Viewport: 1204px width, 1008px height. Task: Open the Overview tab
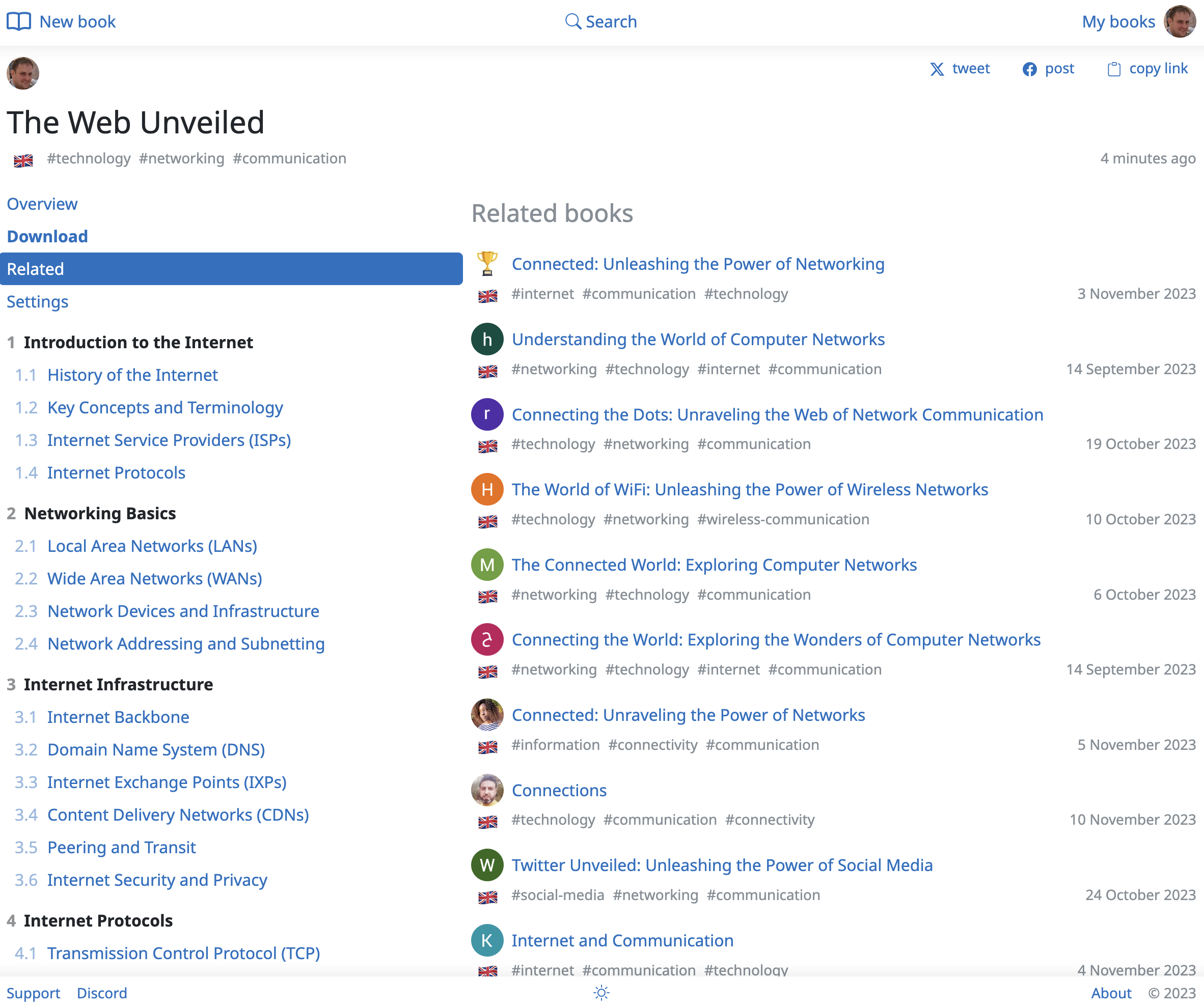[x=42, y=204]
